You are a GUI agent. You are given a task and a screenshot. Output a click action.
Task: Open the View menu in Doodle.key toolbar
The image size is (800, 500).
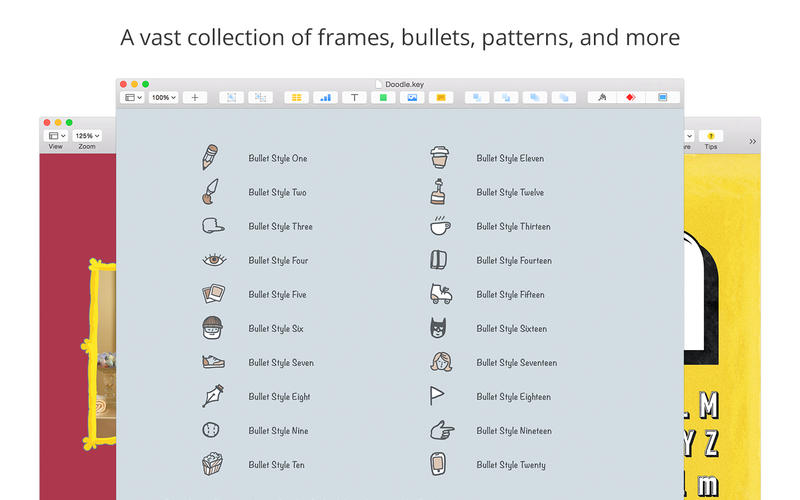point(133,97)
